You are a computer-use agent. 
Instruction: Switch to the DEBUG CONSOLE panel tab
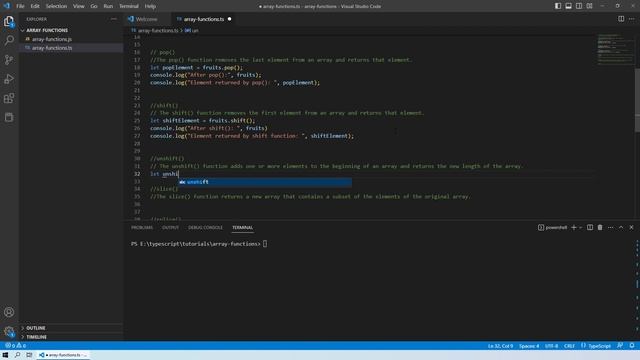(205, 227)
